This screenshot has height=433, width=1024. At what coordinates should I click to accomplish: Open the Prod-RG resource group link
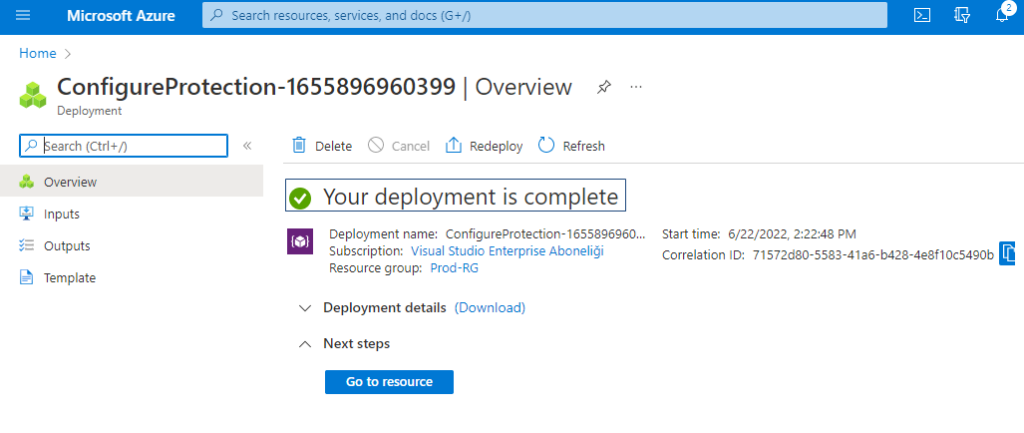point(455,268)
